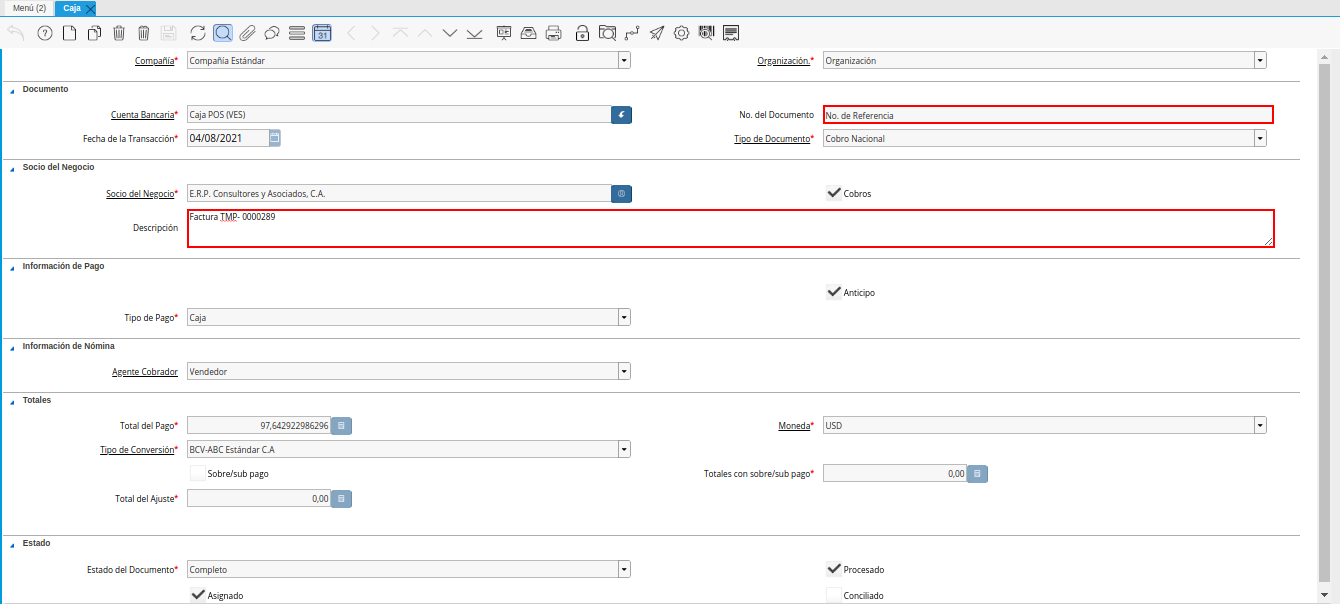Open the Attachment paperclip icon

pyautogui.click(x=247, y=33)
